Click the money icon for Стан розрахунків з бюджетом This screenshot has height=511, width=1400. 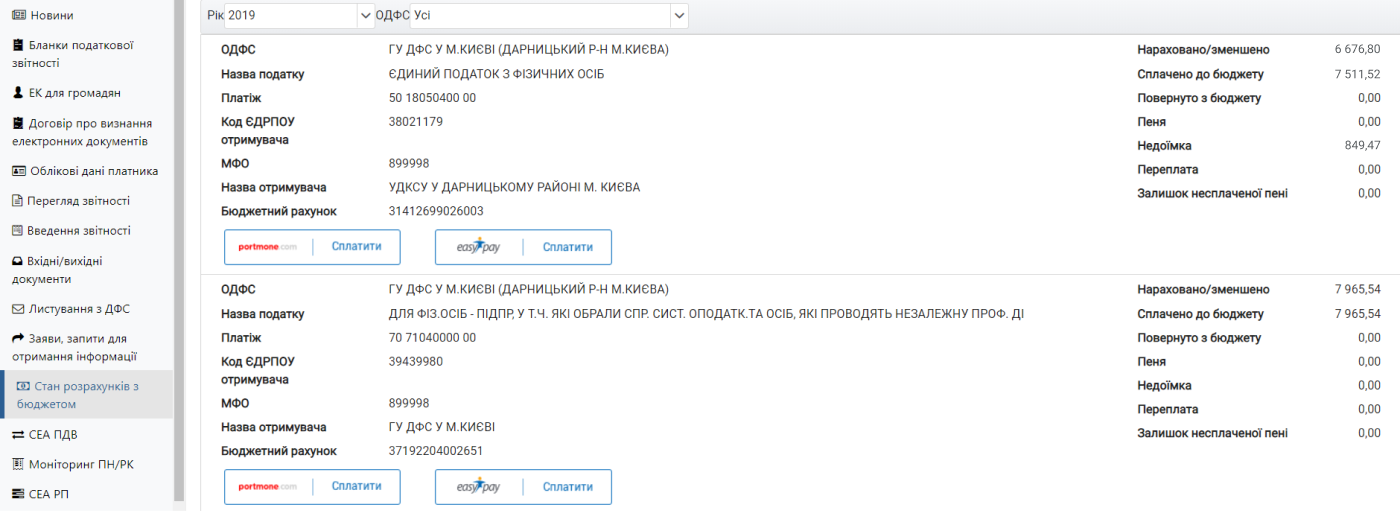pyautogui.click(x=23, y=386)
